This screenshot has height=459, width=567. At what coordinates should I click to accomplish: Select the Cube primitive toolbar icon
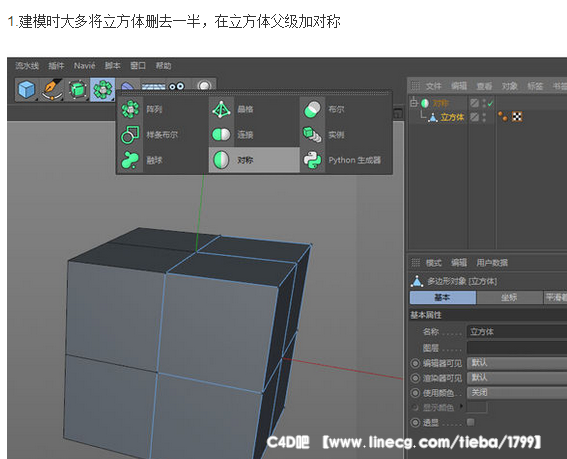(26, 89)
